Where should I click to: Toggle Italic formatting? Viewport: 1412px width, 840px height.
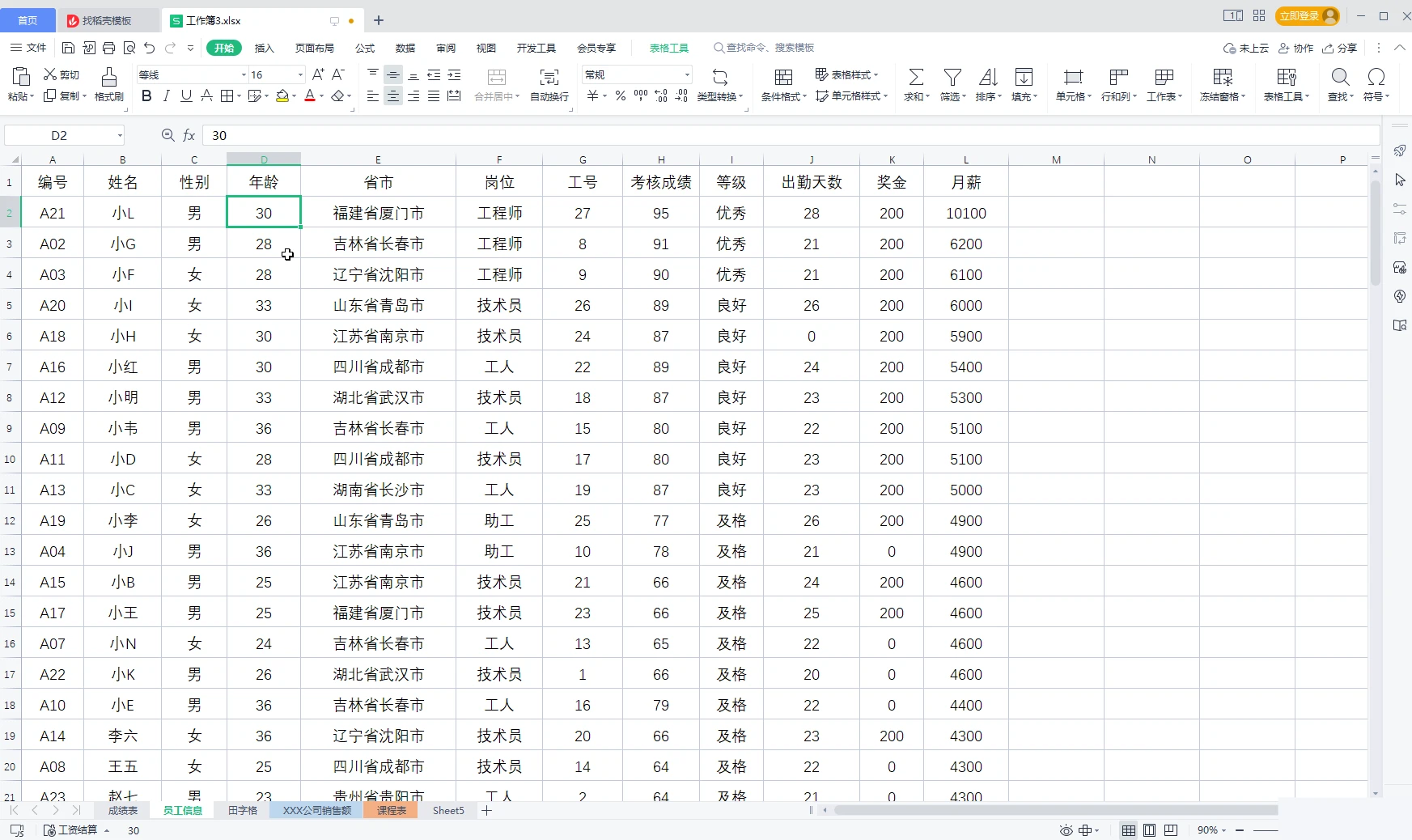click(x=167, y=96)
